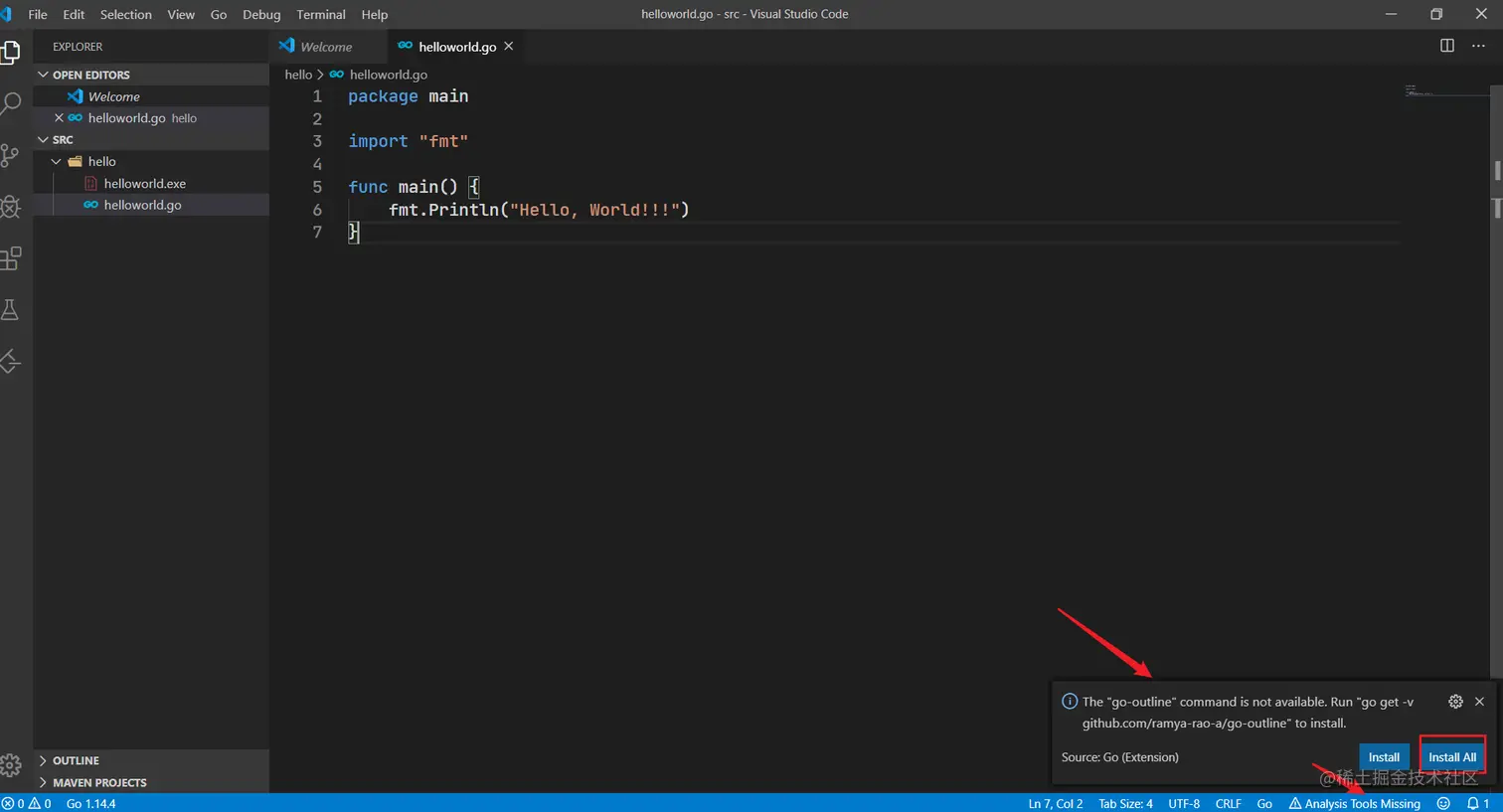Change UTF-8 file encoding
This screenshot has width=1503, height=812.
point(1184,803)
